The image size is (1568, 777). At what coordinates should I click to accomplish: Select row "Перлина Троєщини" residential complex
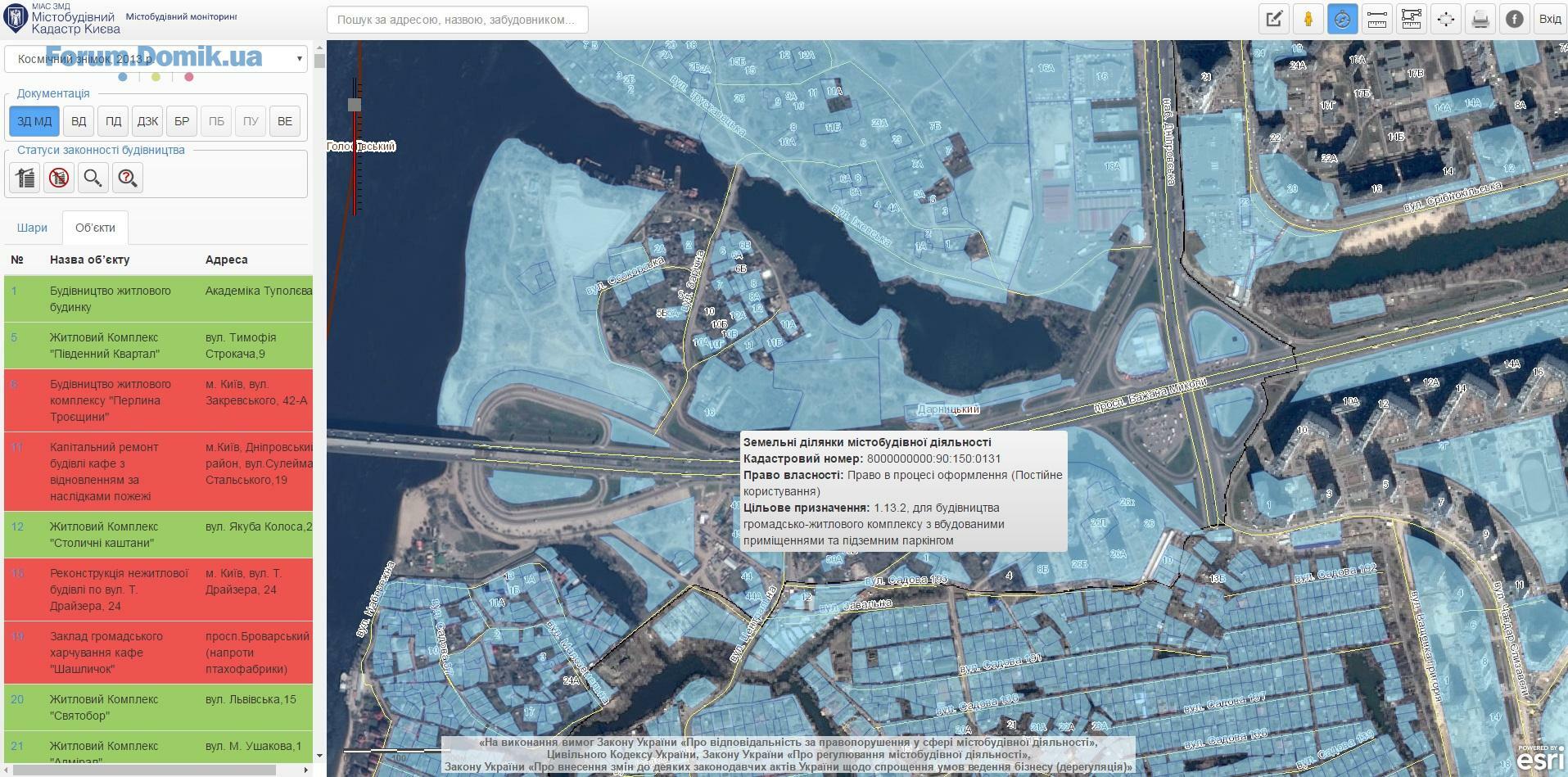(x=158, y=400)
